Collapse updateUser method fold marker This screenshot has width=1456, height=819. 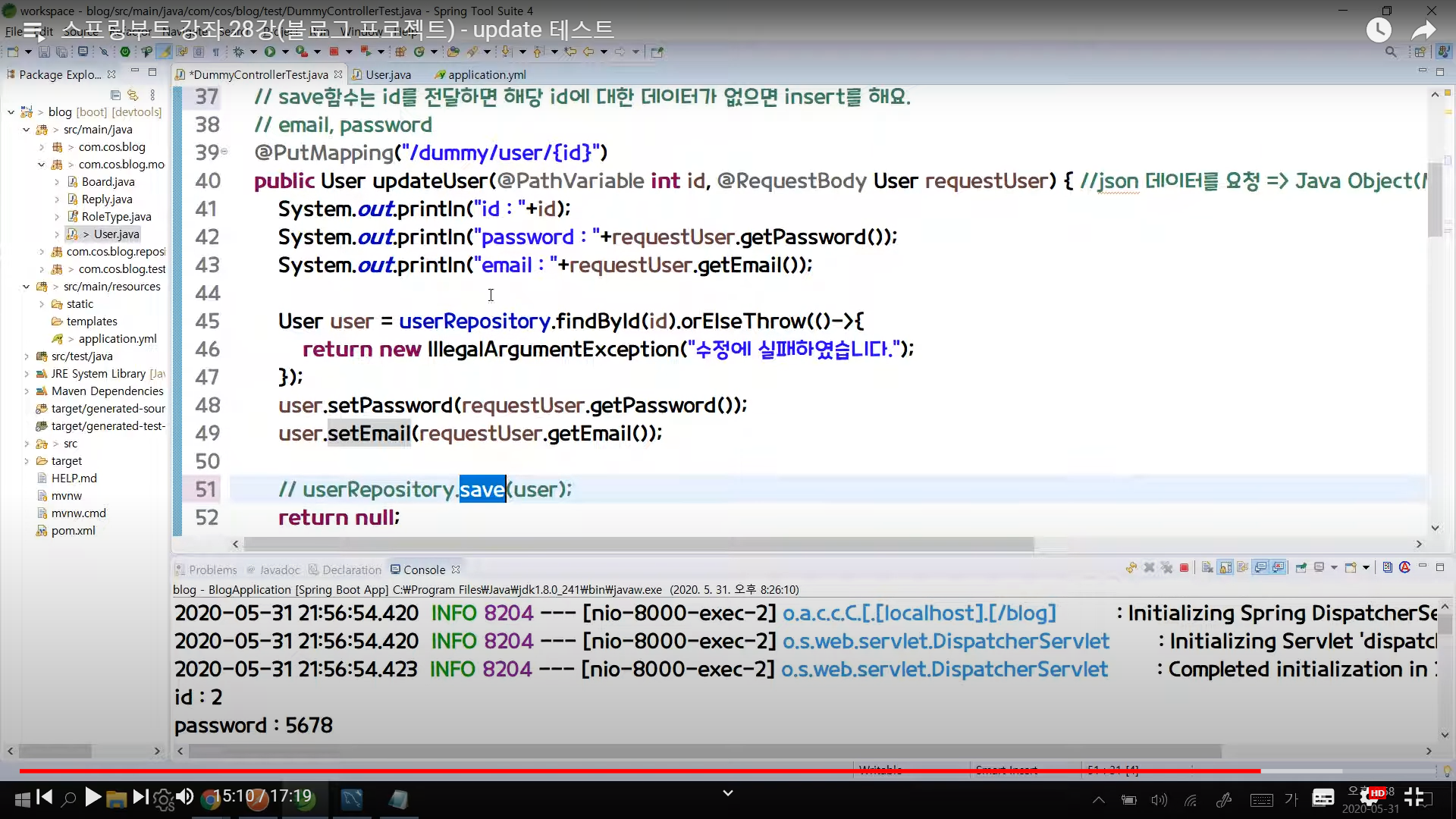pyautogui.click(x=224, y=152)
